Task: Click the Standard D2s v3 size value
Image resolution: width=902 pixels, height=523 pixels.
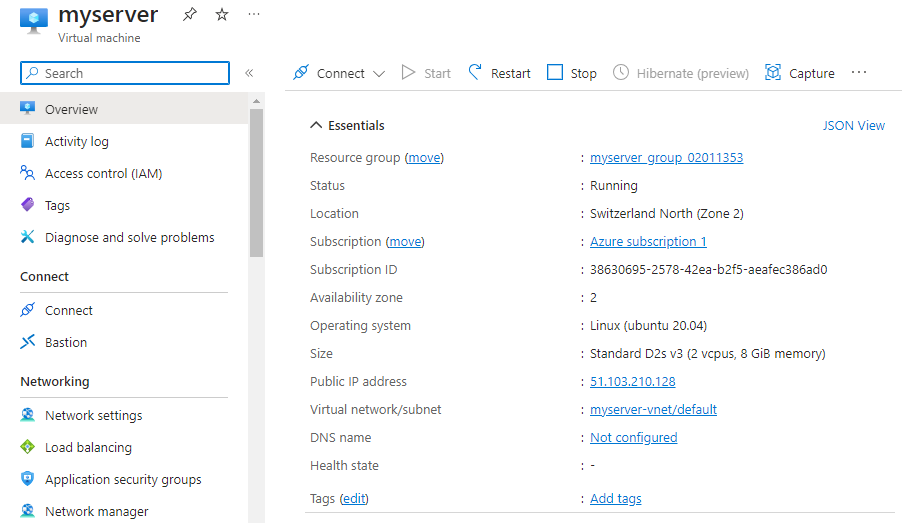Action: pos(708,353)
